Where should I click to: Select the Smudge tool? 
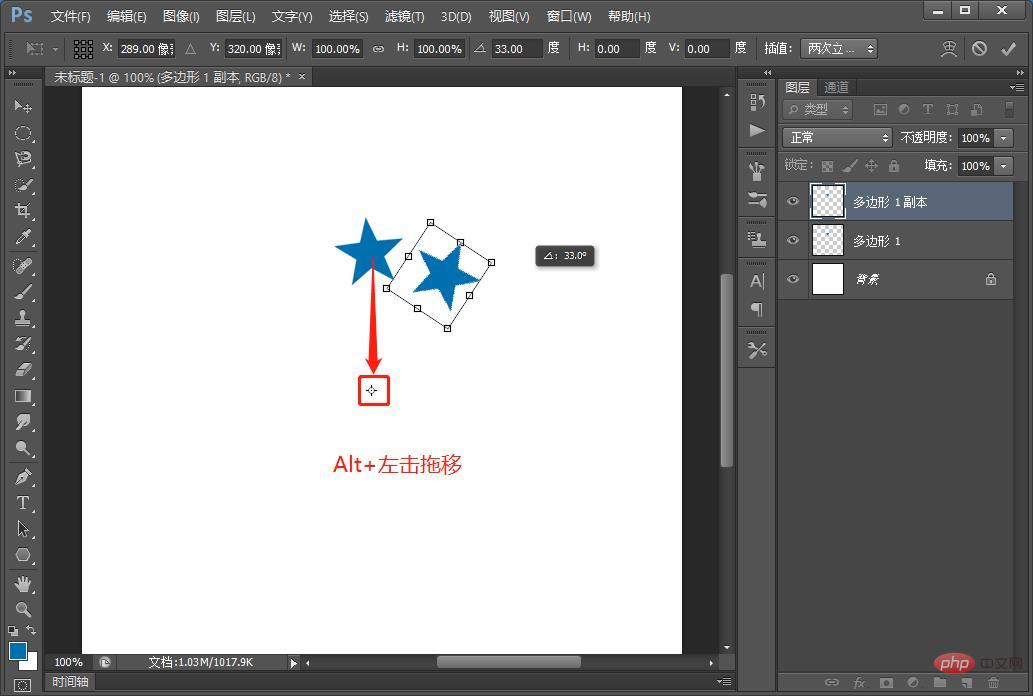pyautogui.click(x=23, y=422)
